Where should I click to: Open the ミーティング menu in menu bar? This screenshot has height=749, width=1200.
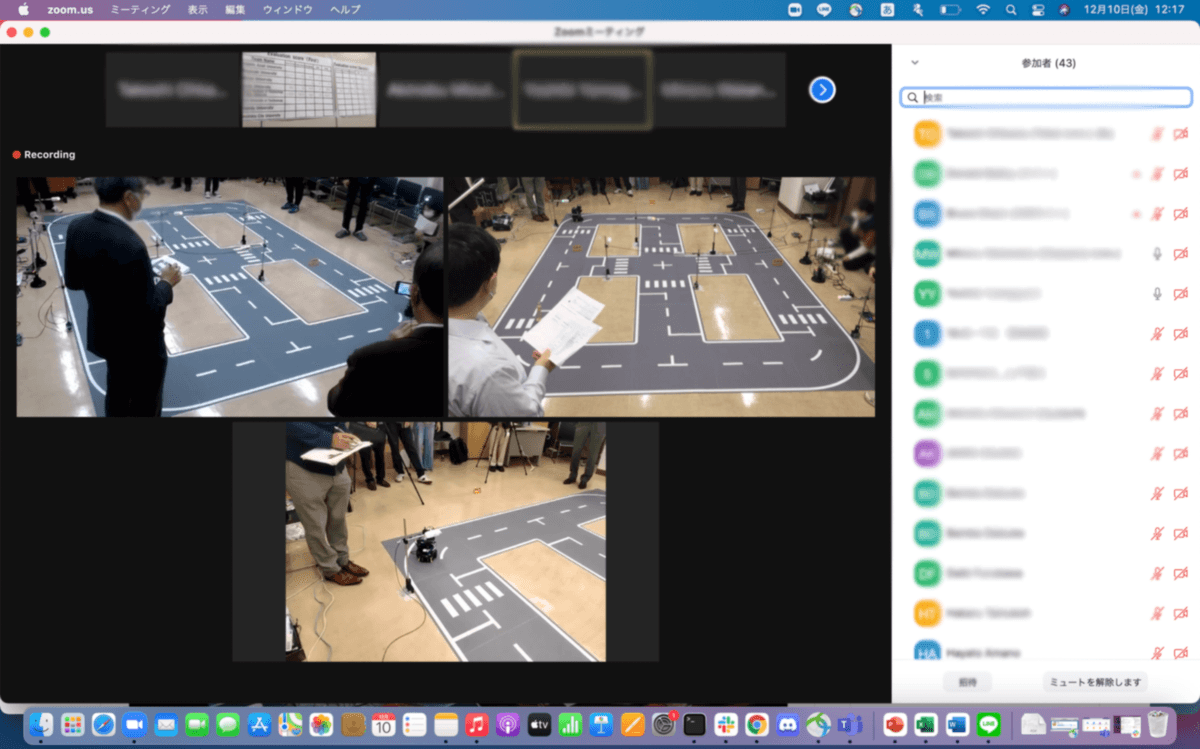point(140,9)
